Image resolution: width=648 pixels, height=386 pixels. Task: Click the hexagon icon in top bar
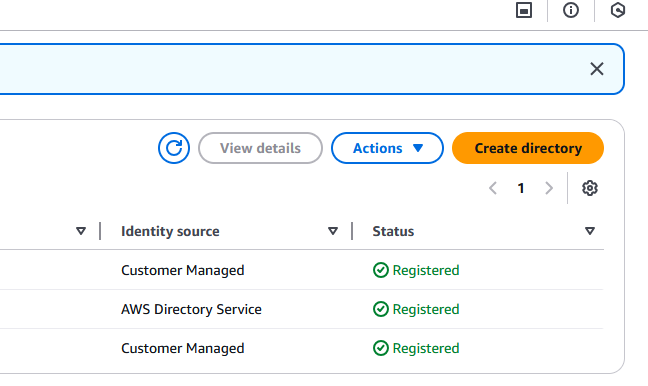pos(618,10)
